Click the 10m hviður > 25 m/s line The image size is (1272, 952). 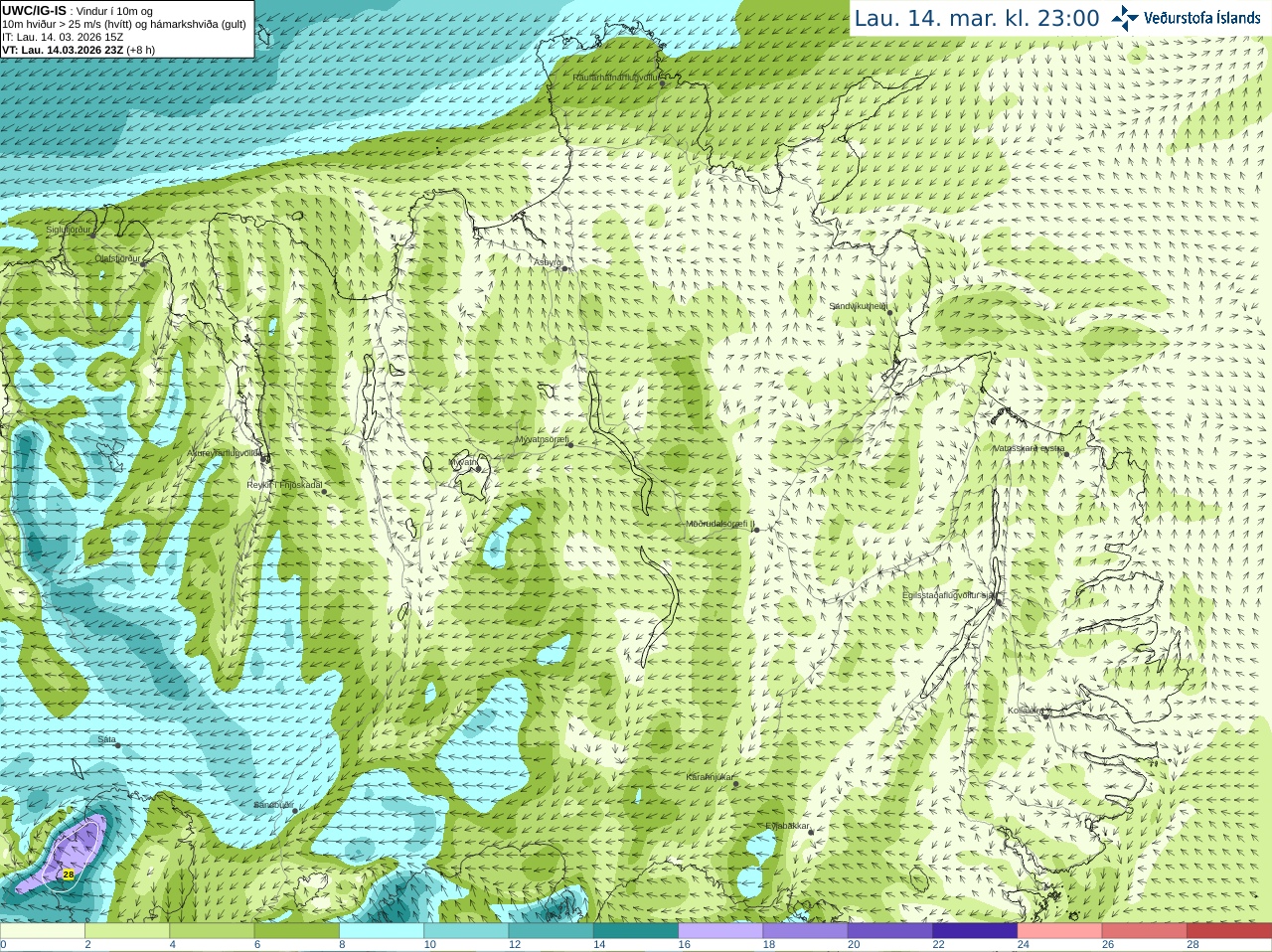pyautogui.click(x=124, y=24)
